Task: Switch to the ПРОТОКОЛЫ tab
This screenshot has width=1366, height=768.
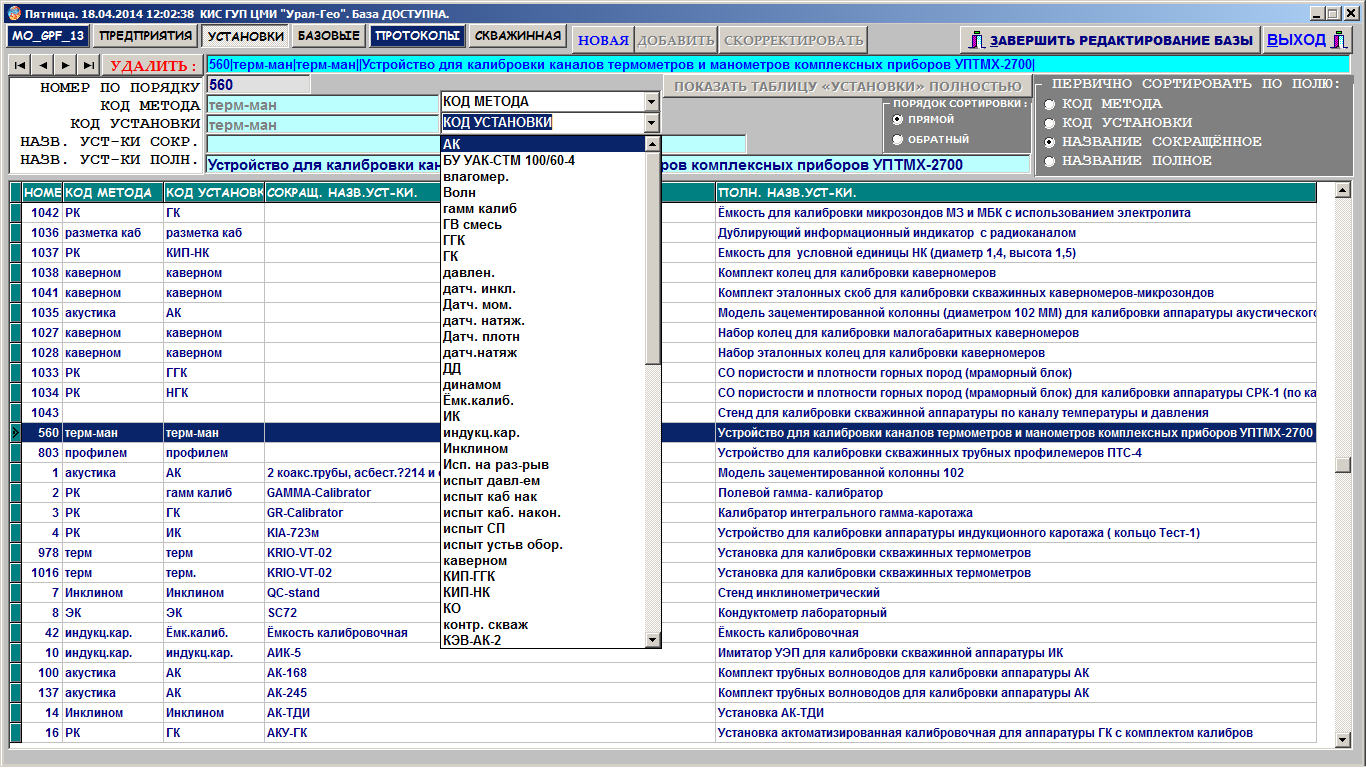Action: [418, 36]
